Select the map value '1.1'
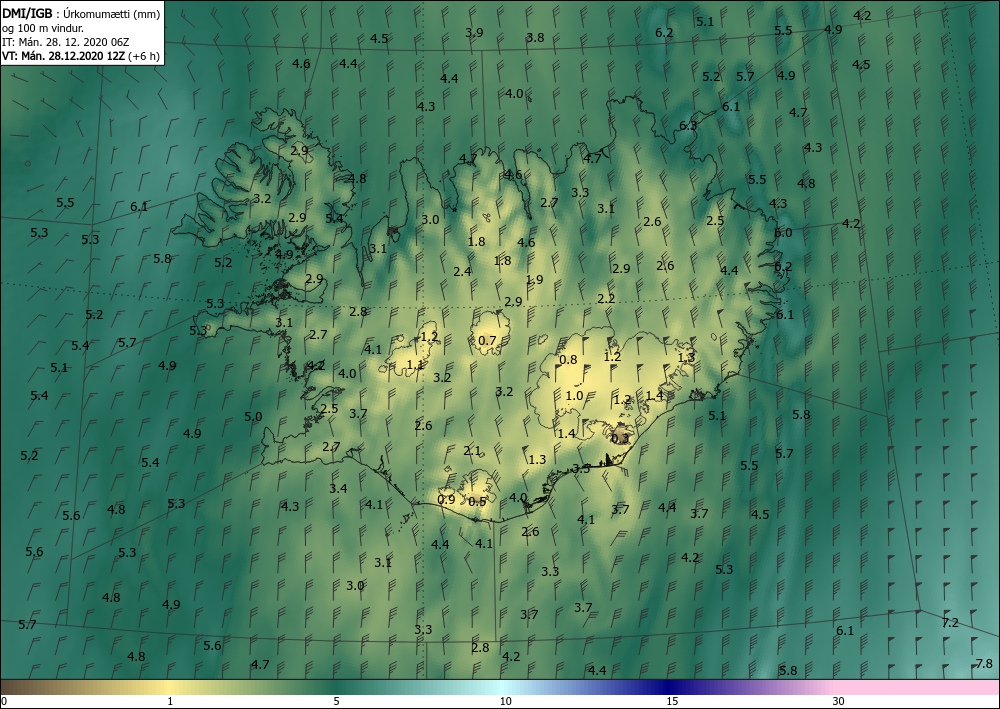The height and width of the screenshot is (709, 1000). (x=415, y=365)
